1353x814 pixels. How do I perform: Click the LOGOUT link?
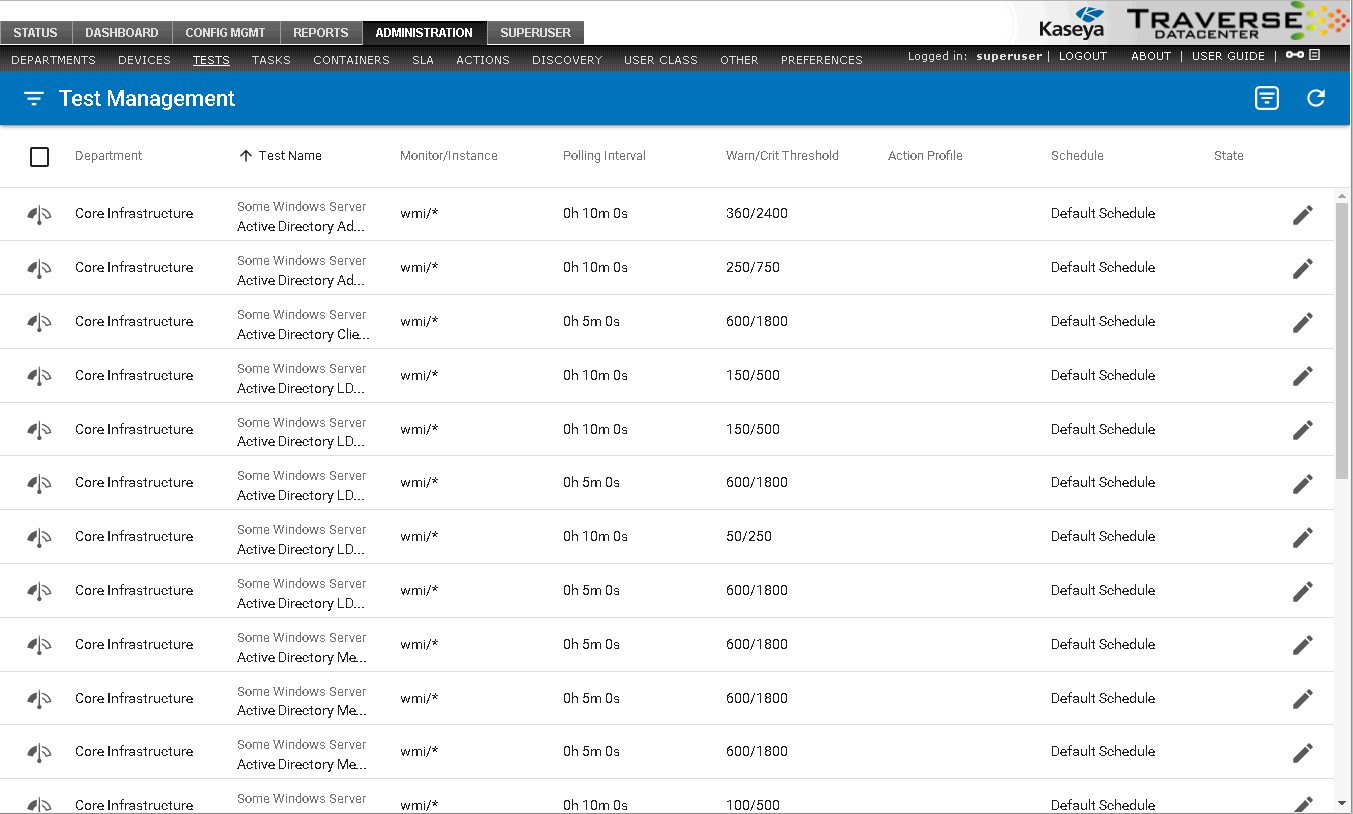point(1083,57)
